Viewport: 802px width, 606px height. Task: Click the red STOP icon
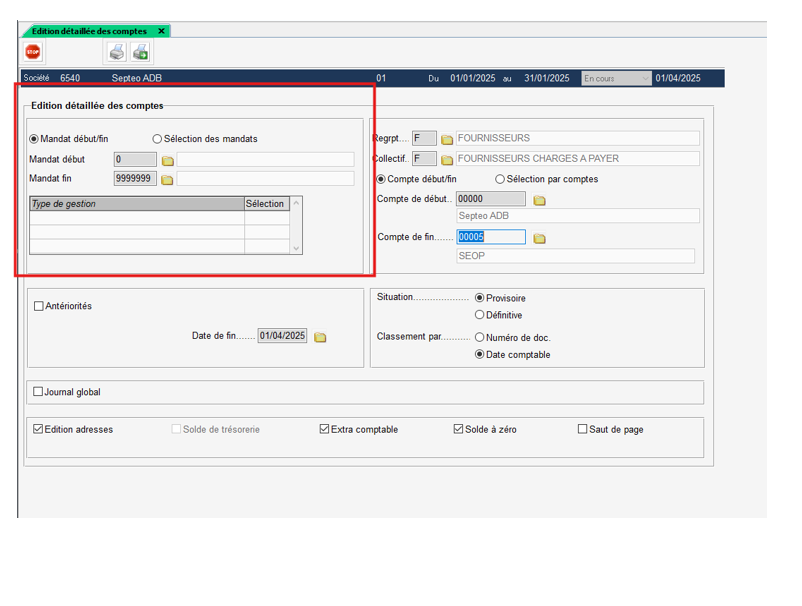(33, 52)
